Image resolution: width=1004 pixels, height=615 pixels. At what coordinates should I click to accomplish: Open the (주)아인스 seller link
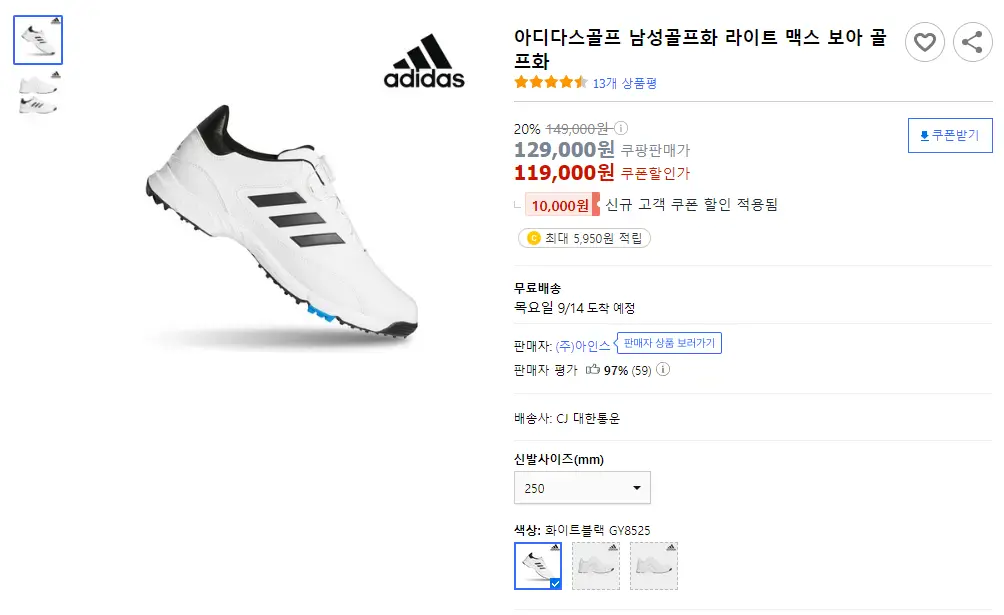pos(583,345)
